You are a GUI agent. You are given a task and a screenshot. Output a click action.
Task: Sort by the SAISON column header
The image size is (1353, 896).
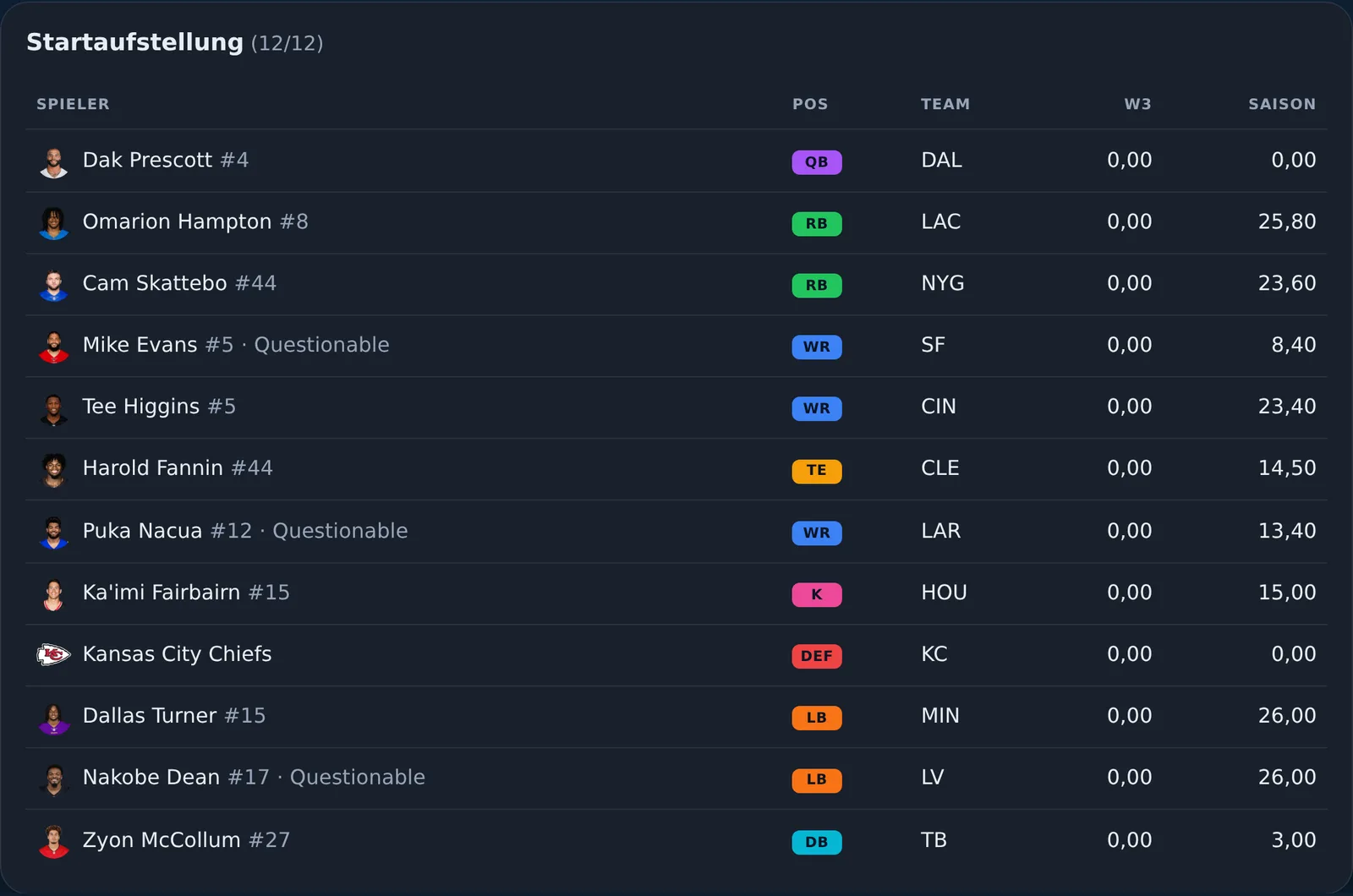[x=1282, y=104]
